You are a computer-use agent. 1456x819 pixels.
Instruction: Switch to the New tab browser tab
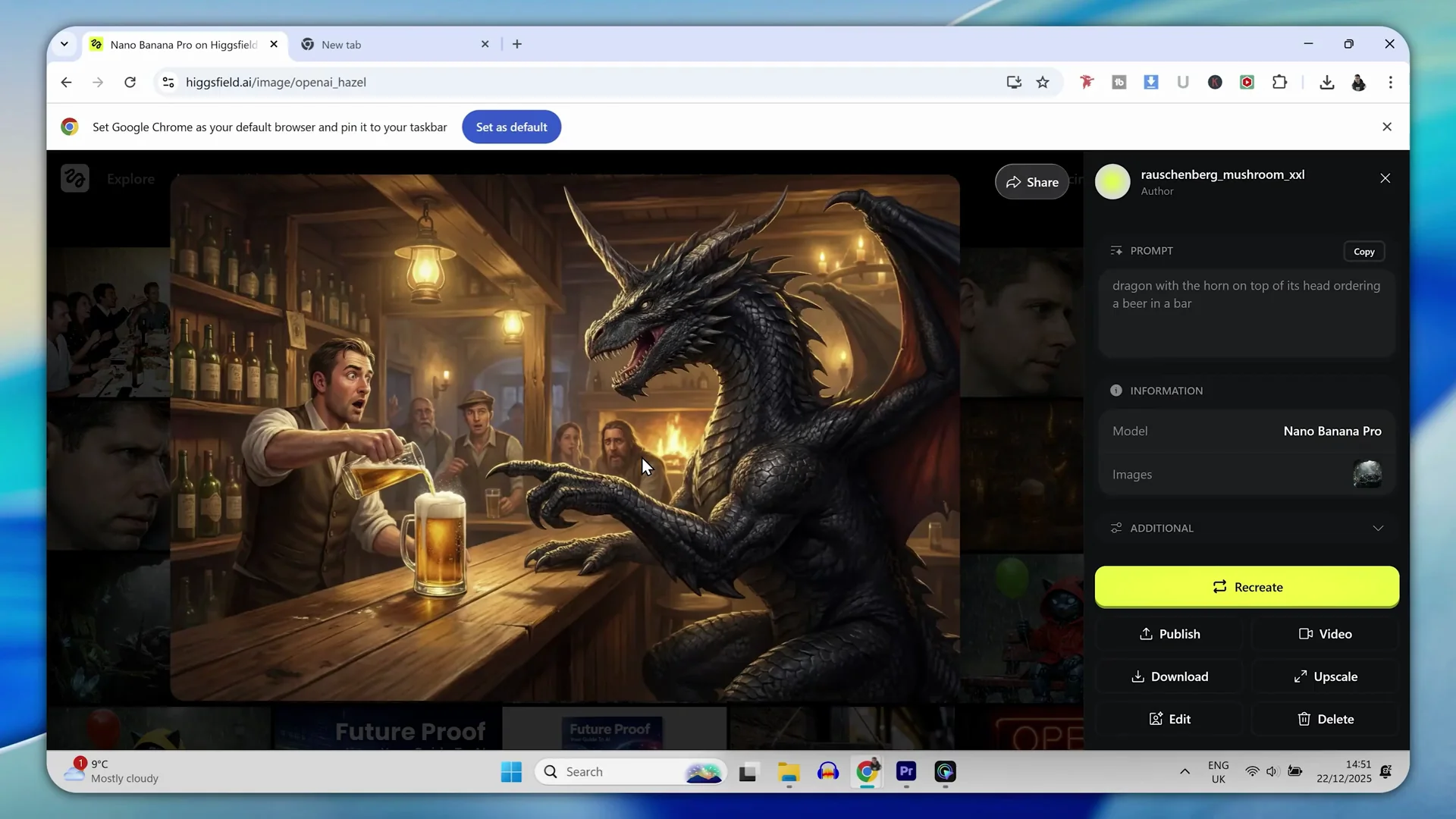pos(341,45)
